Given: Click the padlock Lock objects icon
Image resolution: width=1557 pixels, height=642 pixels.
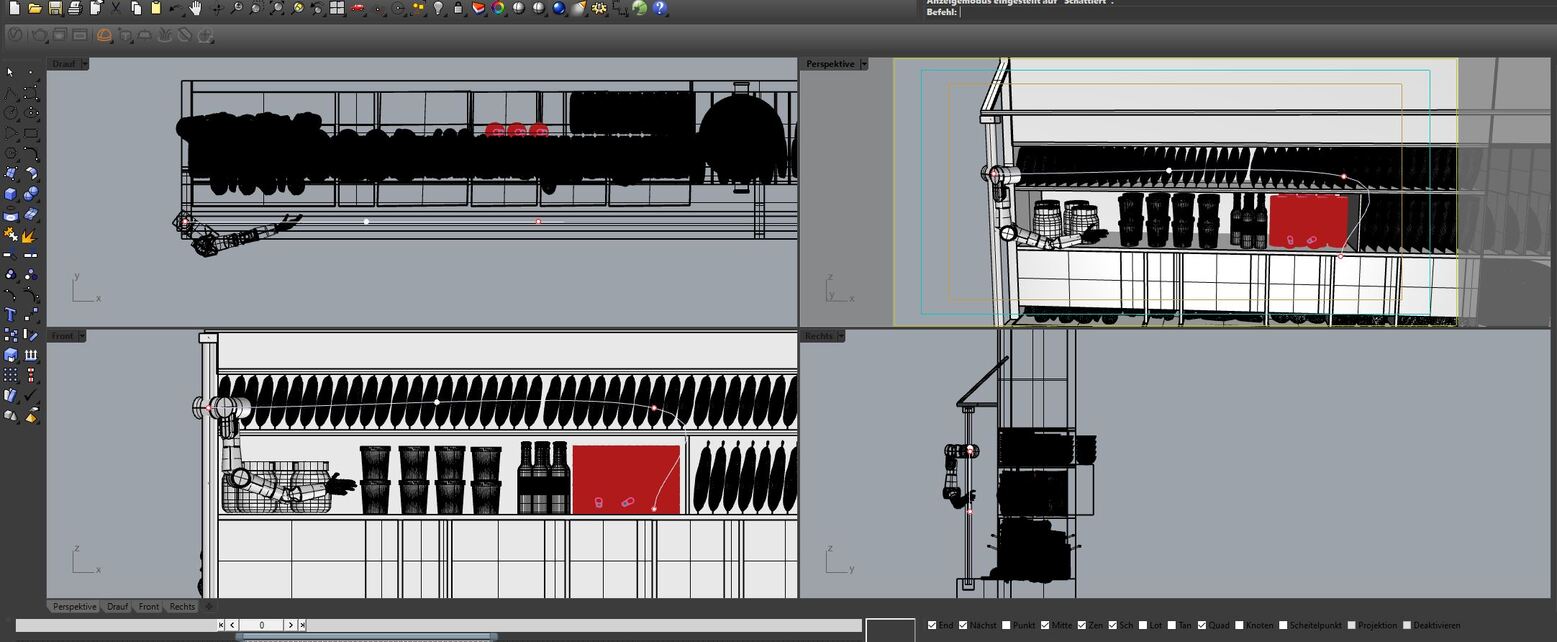Looking at the screenshot, I should point(458,8).
